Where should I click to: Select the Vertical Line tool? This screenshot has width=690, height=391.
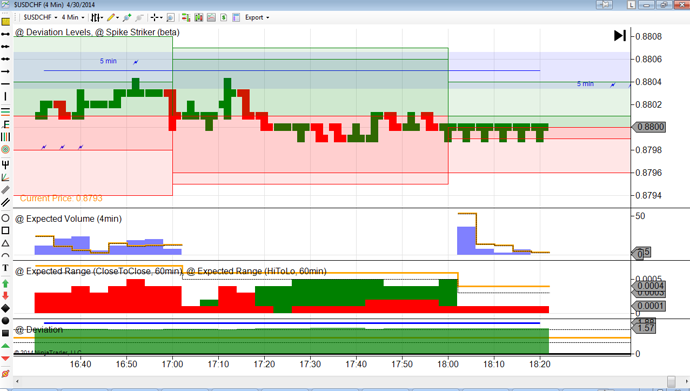click(5, 96)
